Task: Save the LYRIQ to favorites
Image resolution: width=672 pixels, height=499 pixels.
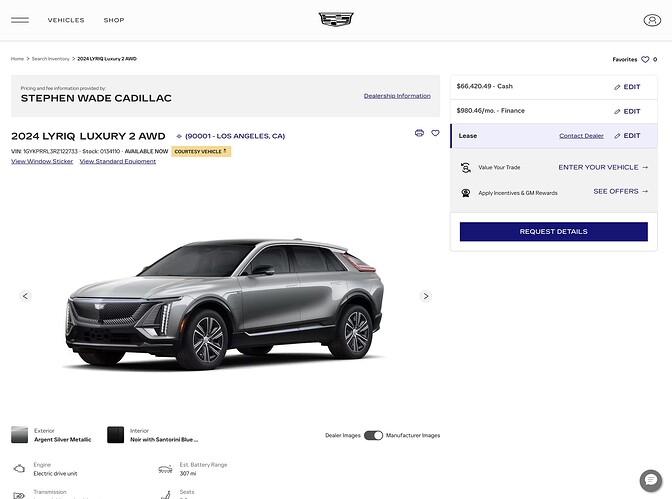Action: (x=435, y=133)
